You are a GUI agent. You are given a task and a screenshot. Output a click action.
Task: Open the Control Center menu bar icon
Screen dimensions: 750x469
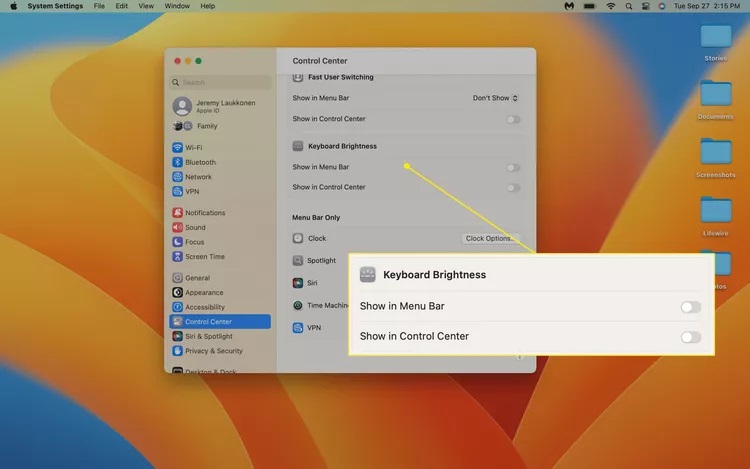646,6
